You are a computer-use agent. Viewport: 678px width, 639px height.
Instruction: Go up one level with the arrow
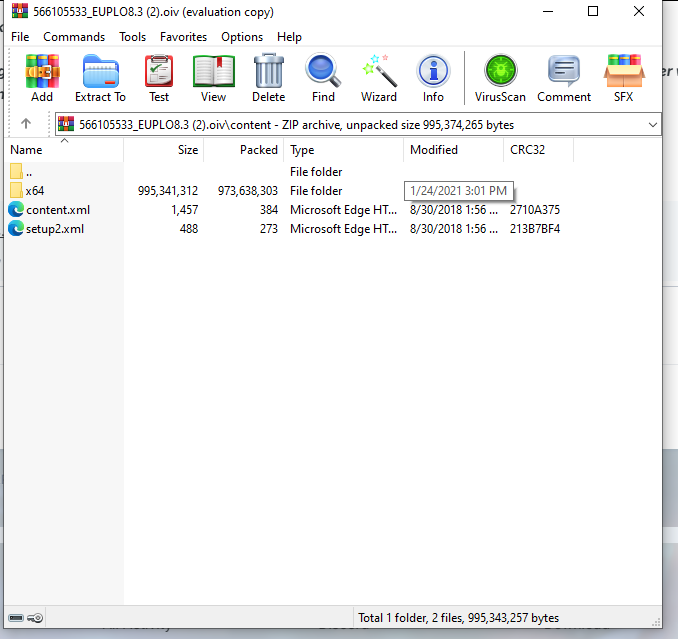(26, 124)
